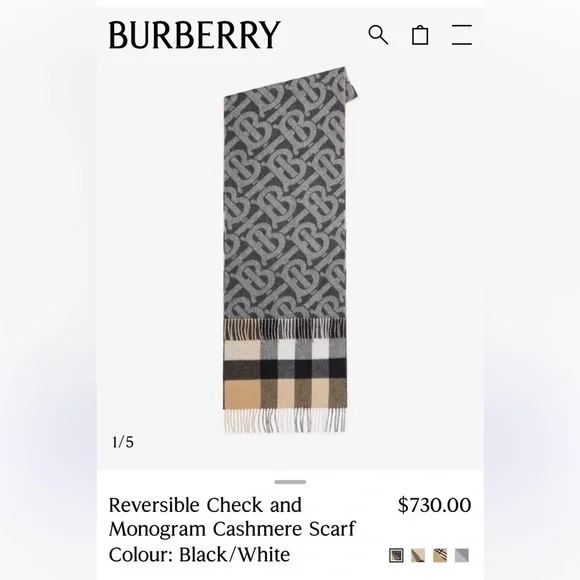
Task: Select the outlined Black/White colour swatch
Action: (396, 555)
